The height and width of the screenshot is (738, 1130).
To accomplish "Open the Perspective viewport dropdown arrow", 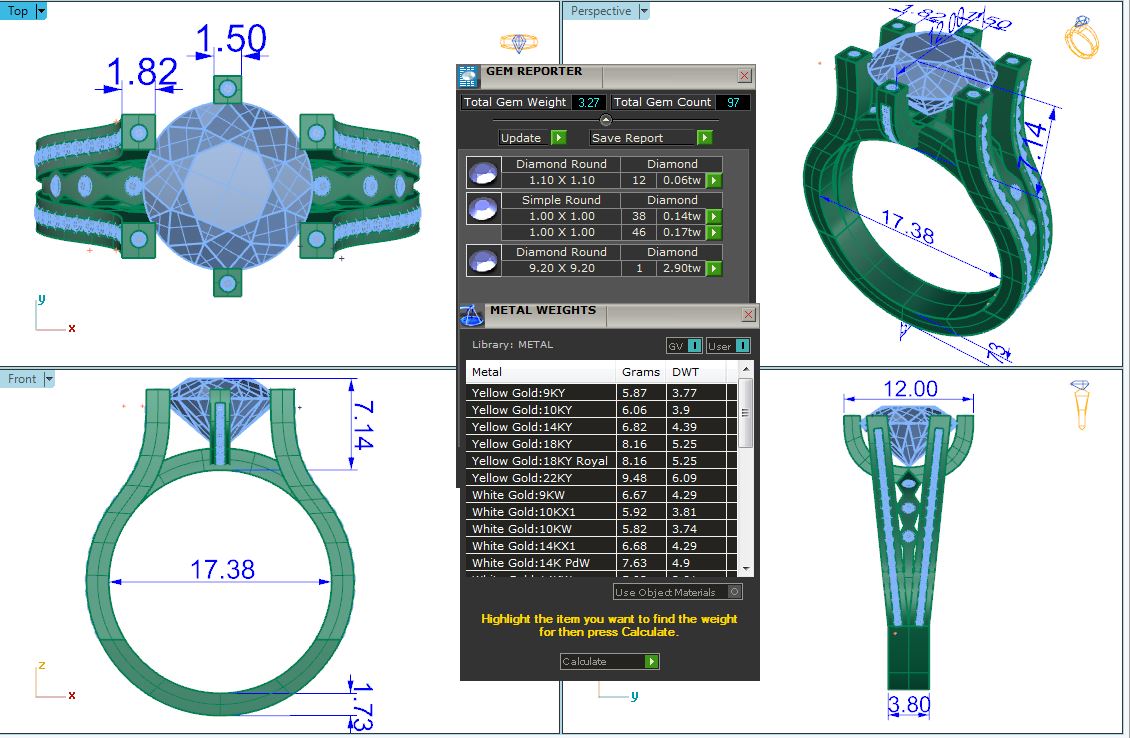I will click(x=643, y=11).
